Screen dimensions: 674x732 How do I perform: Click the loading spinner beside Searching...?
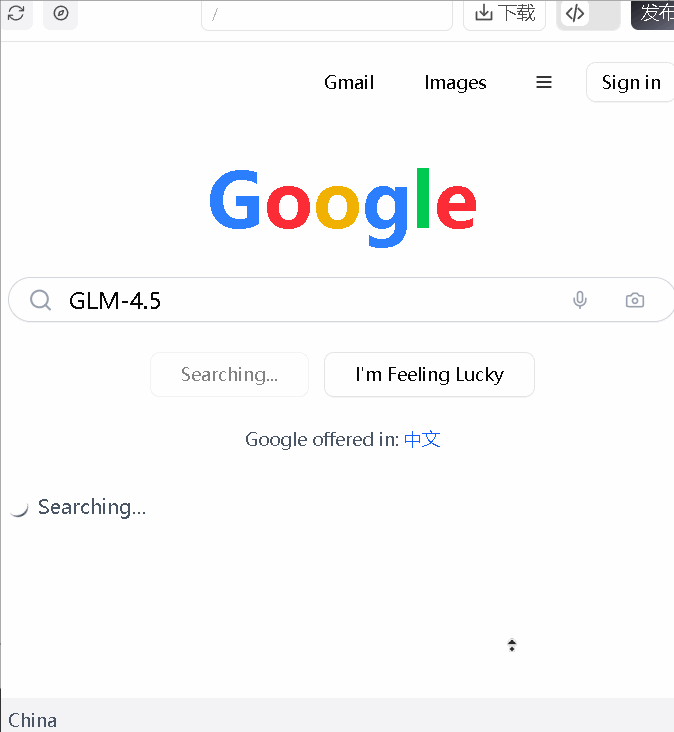tap(18, 508)
